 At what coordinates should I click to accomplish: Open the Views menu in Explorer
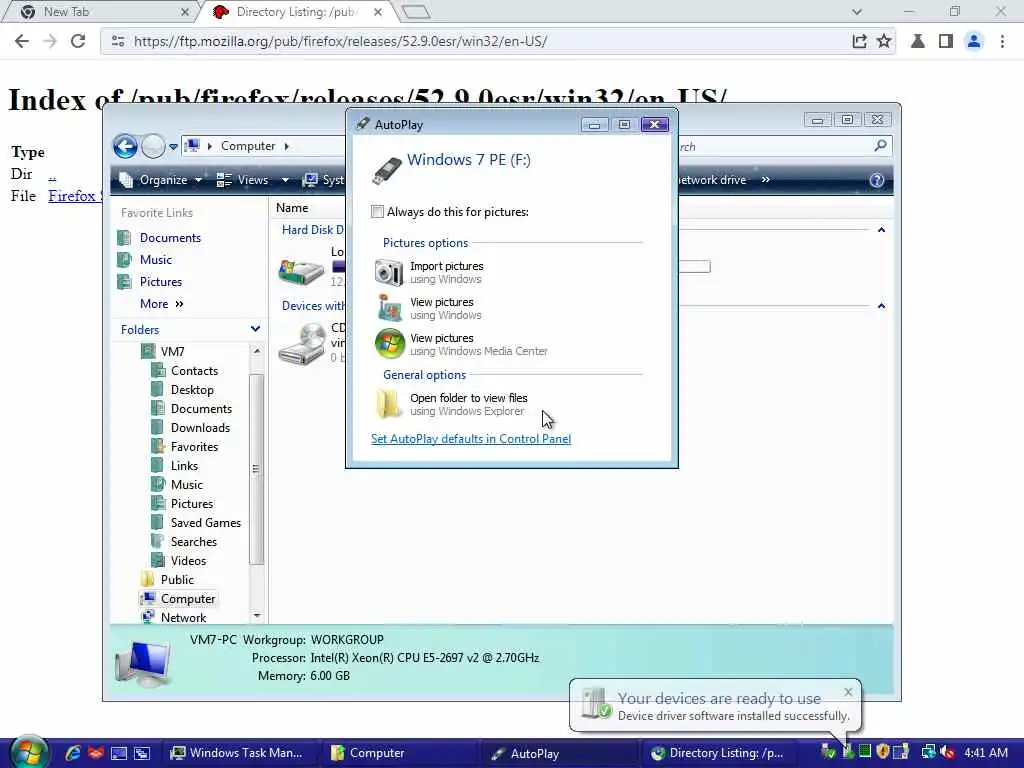click(x=243, y=180)
